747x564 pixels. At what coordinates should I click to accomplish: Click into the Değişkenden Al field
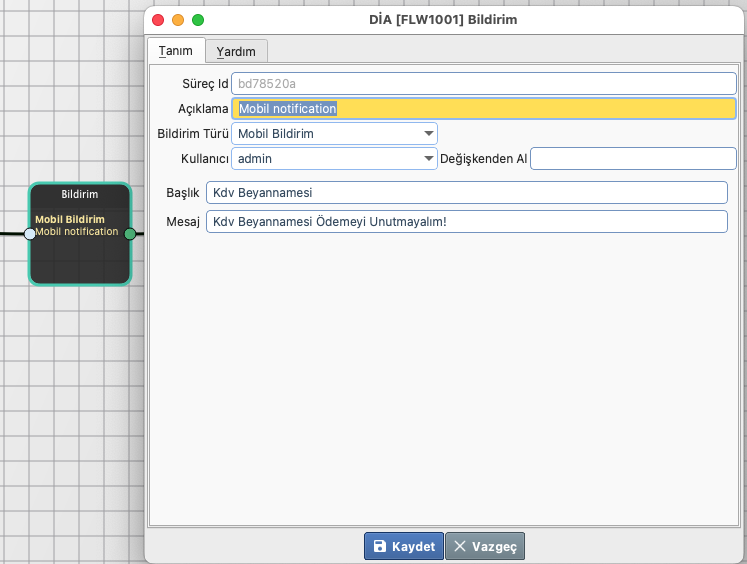pyautogui.click(x=633, y=158)
